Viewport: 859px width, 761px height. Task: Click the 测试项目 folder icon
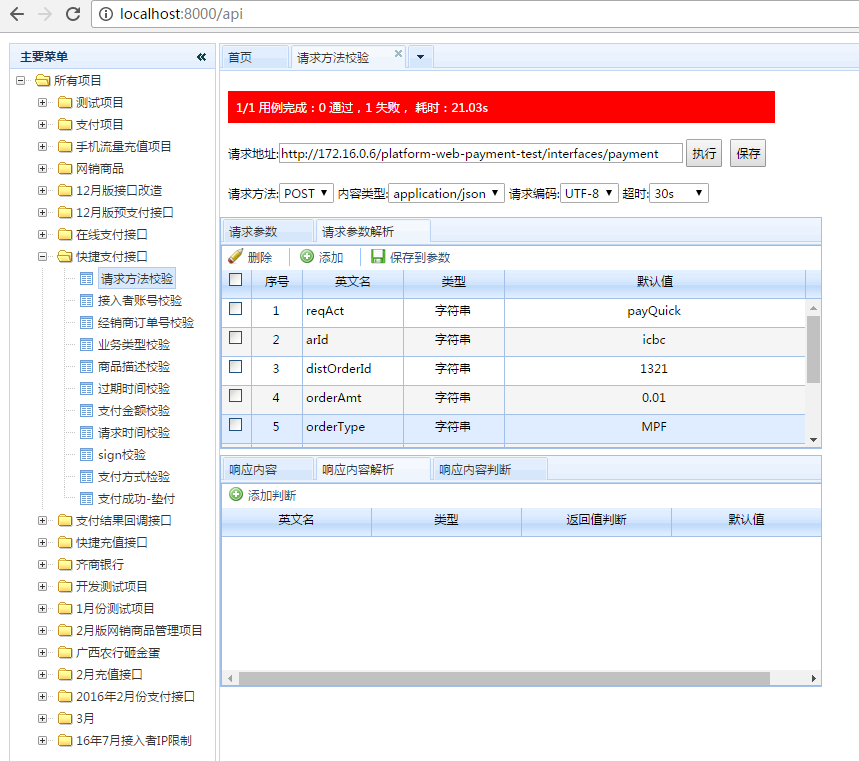[x=65, y=102]
